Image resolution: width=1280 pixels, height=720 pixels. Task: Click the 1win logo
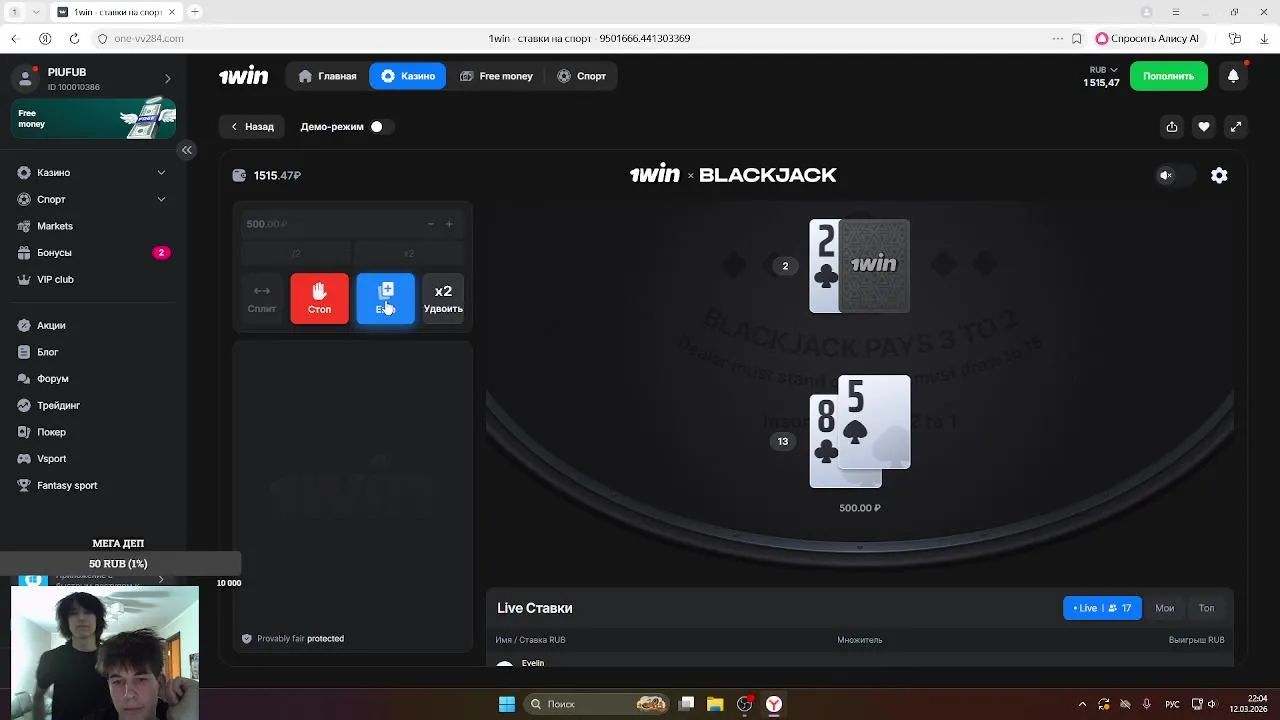pyautogui.click(x=244, y=76)
